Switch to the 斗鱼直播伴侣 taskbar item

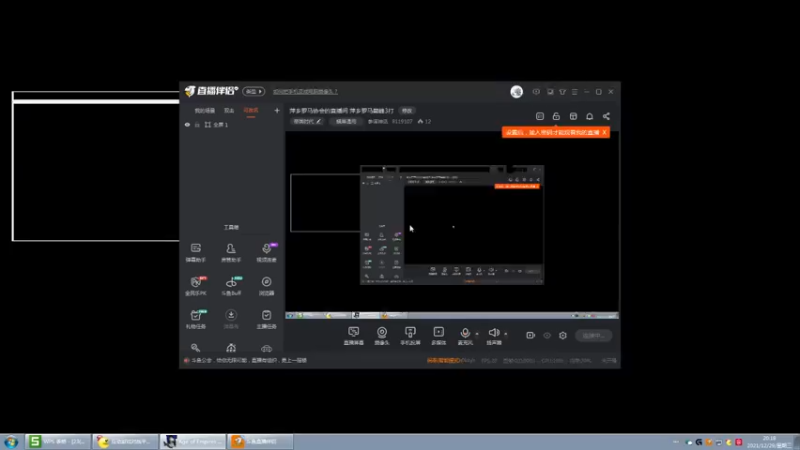[x=260, y=441]
